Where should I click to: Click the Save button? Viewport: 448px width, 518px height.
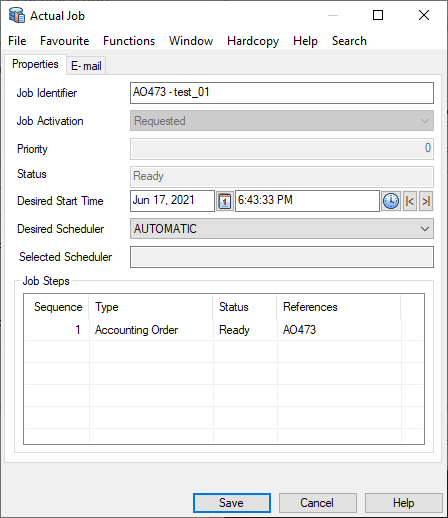(232, 503)
